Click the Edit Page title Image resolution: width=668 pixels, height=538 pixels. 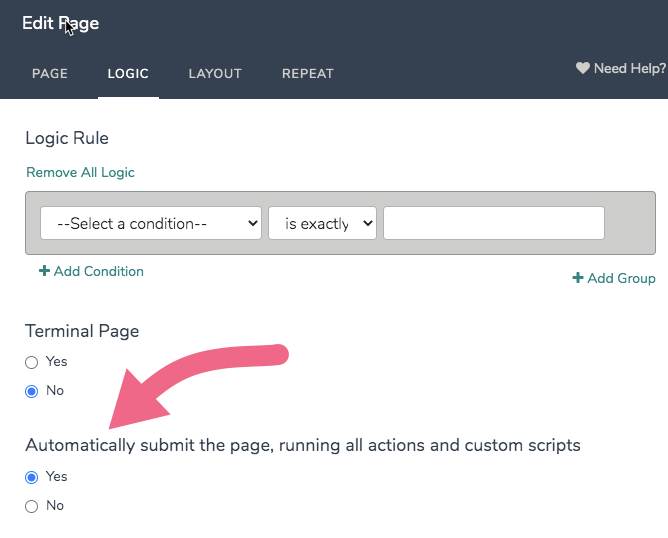pos(60,23)
